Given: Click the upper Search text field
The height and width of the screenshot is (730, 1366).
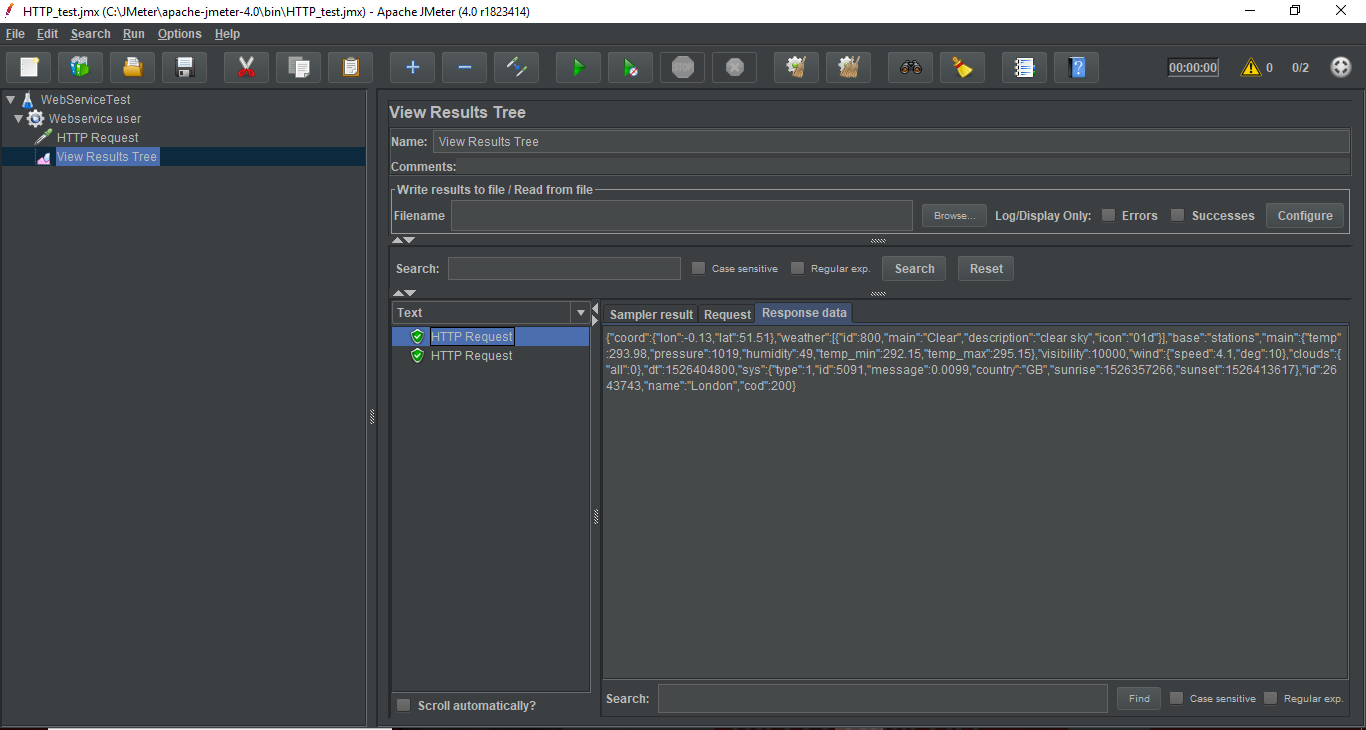Looking at the screenshot, I should point(564,268).
